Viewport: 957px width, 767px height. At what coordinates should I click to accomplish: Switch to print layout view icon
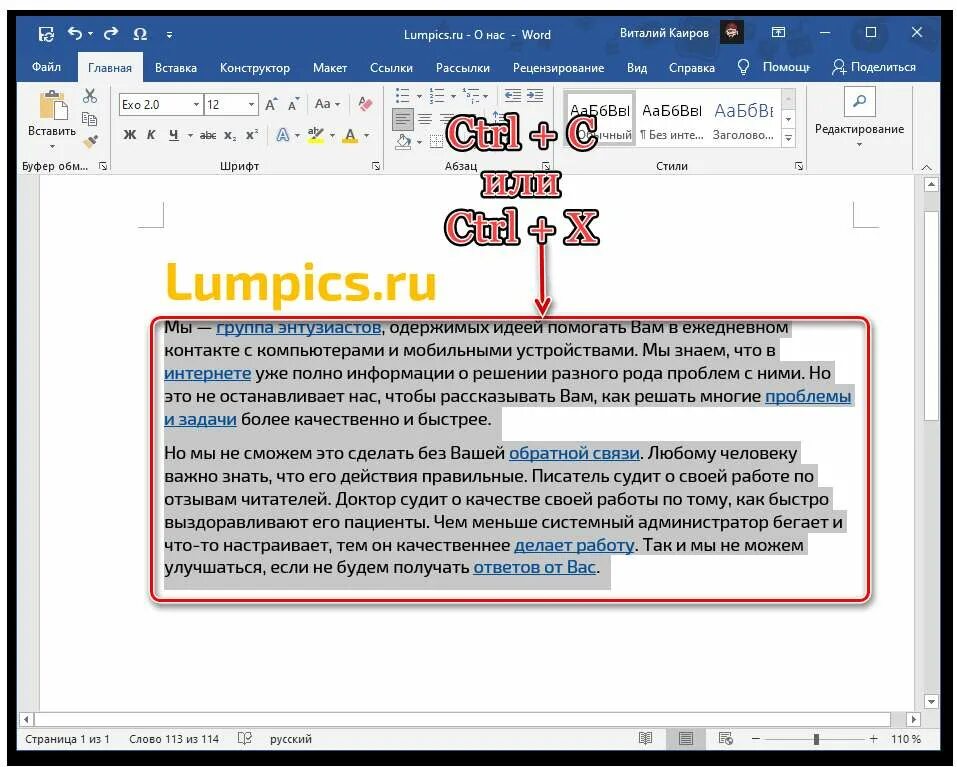coord(686,738)
